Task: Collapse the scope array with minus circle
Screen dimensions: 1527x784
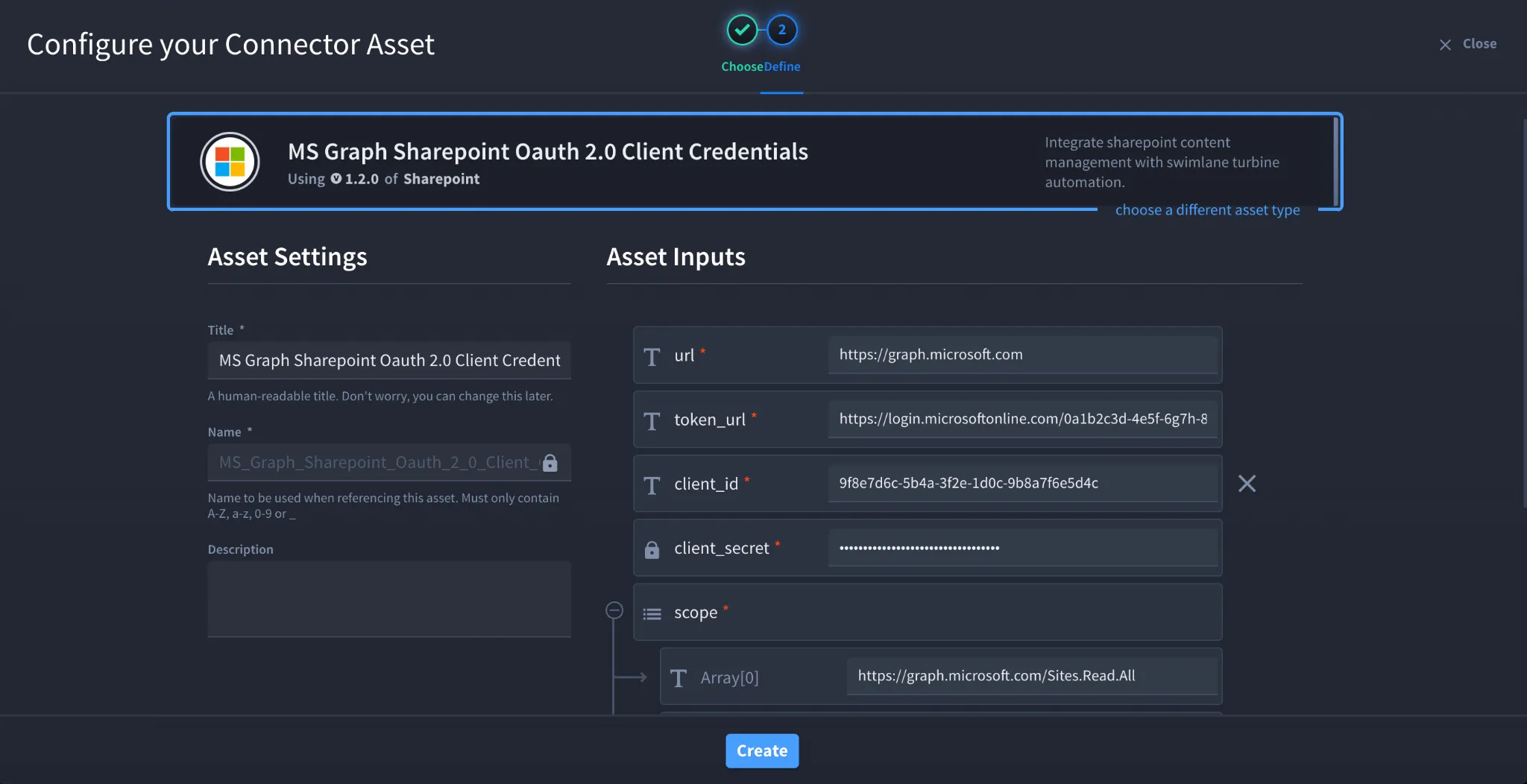Action: [614, 610]
